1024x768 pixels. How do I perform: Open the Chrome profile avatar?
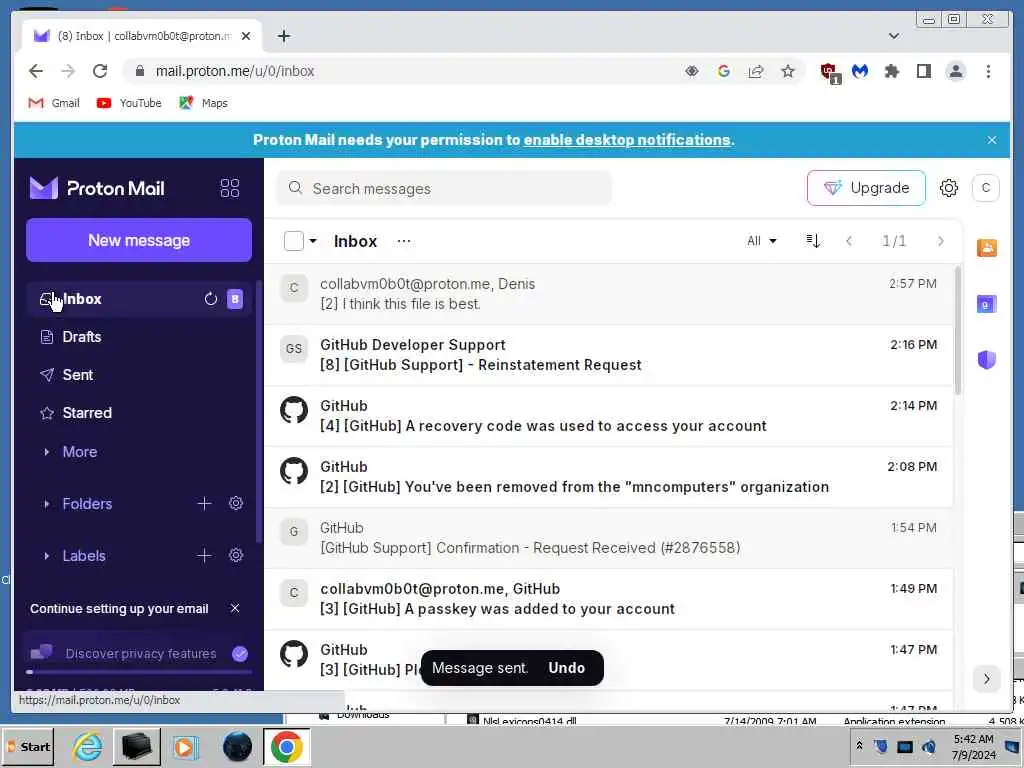(955, 71)
